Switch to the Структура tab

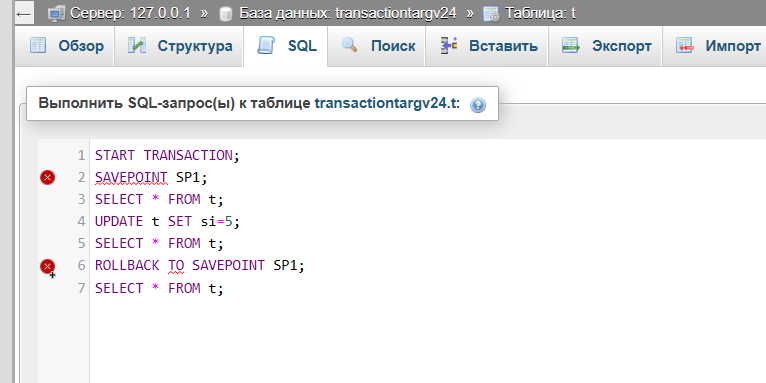click(179, 46)
